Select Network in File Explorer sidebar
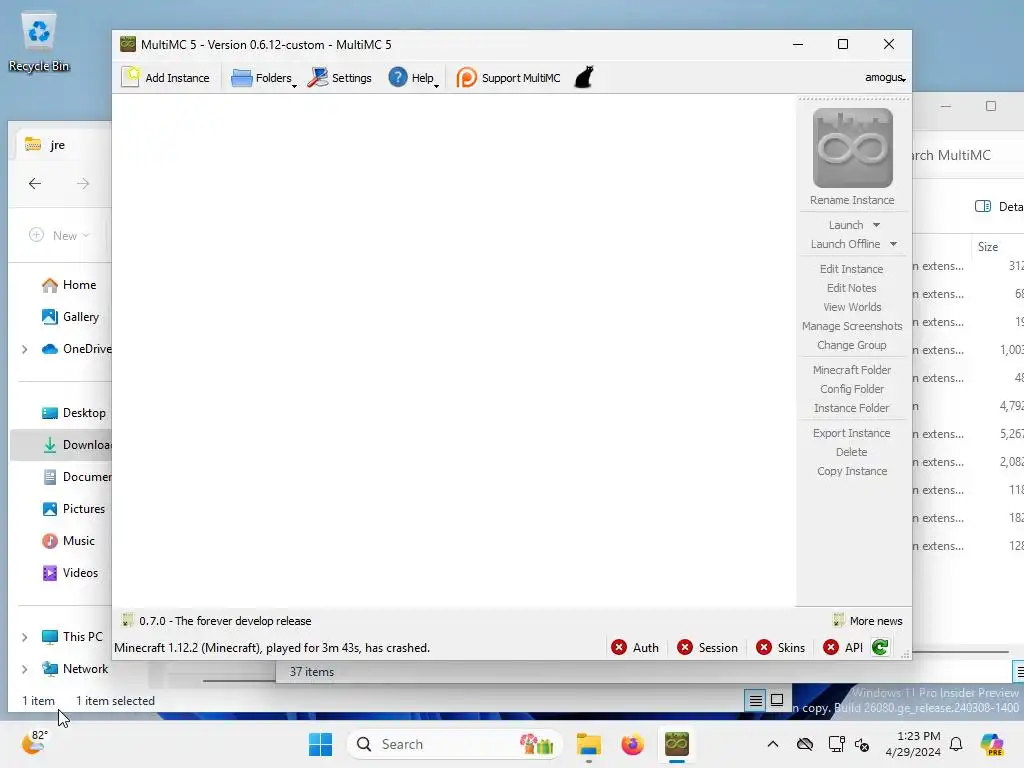Screen dimensions: 1024x768 (74, 669)
